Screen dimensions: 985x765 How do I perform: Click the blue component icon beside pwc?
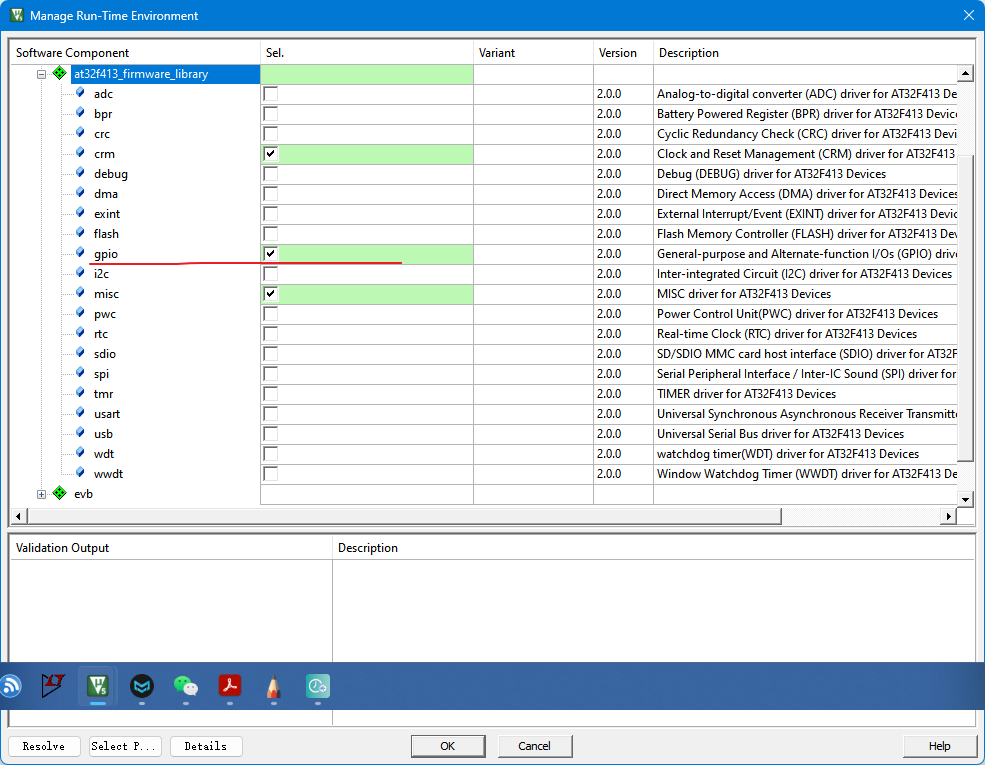(x=80, y=313)
